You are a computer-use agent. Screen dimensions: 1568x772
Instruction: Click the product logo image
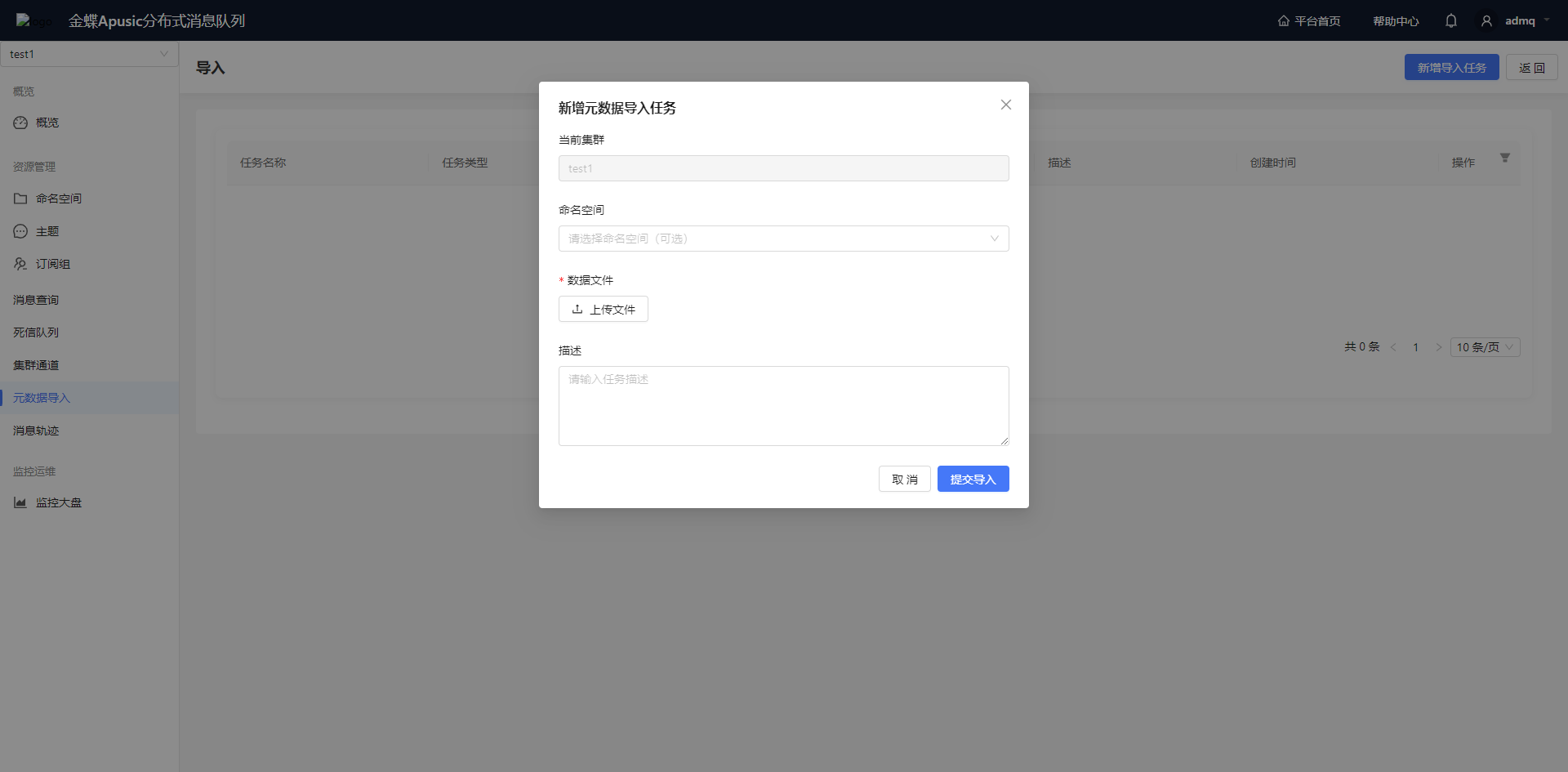point(33,20)
